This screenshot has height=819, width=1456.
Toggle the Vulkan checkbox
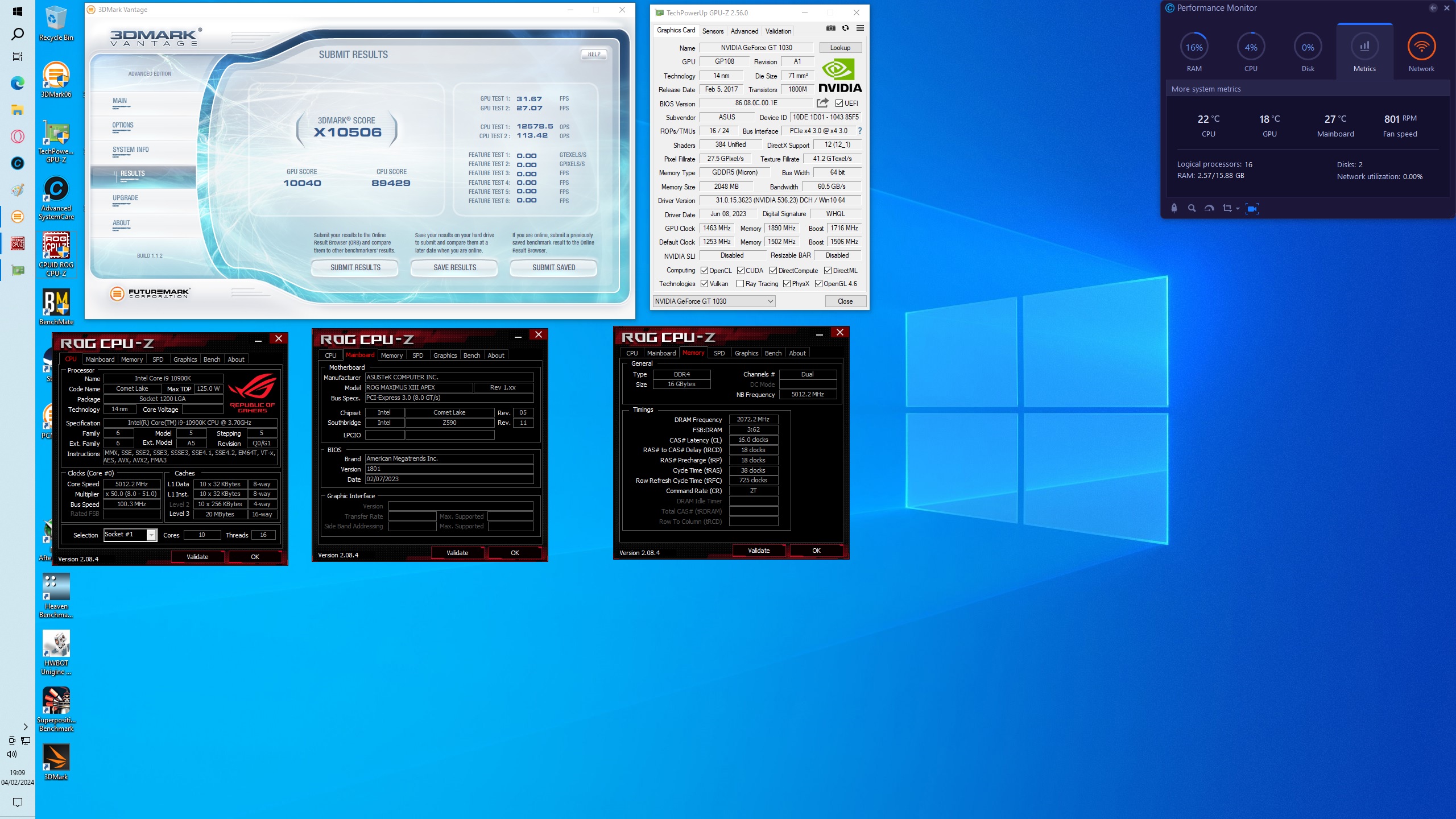tap(704, 284)
